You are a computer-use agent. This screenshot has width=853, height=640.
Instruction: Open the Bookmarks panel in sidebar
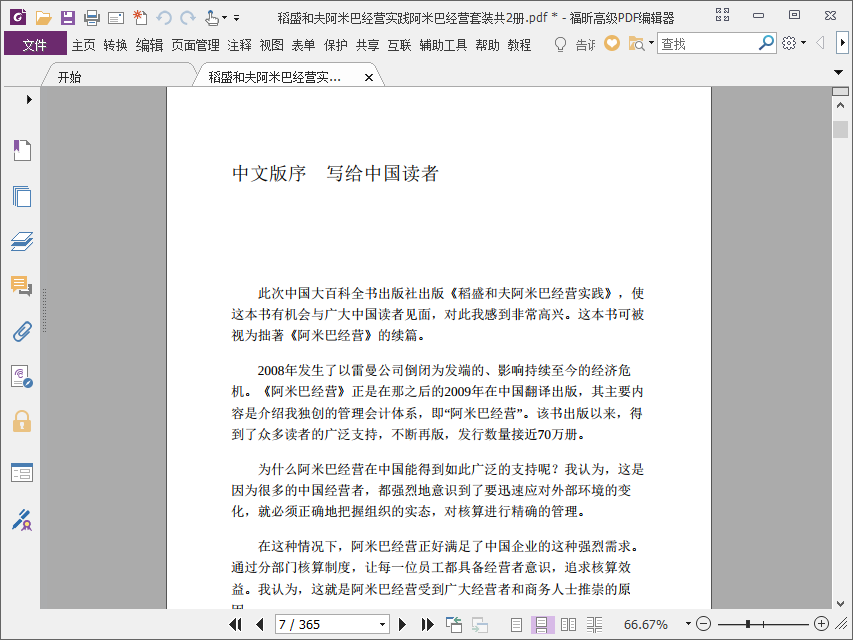coord(22,150)
